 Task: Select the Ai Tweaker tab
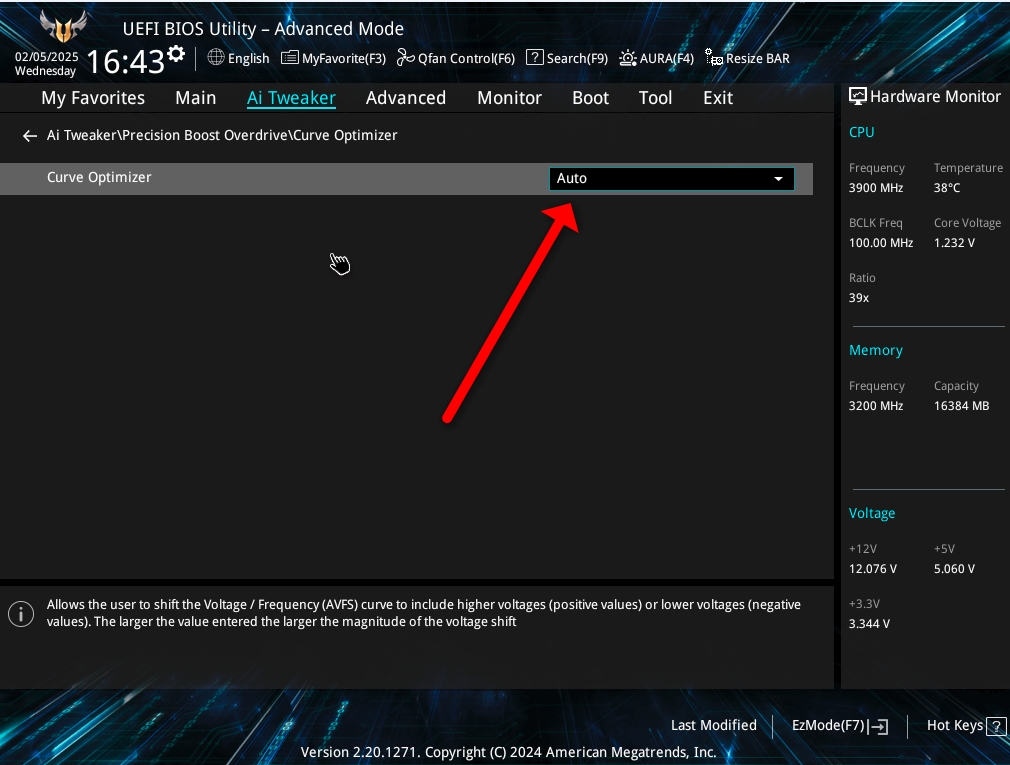(x=291, y=98)
